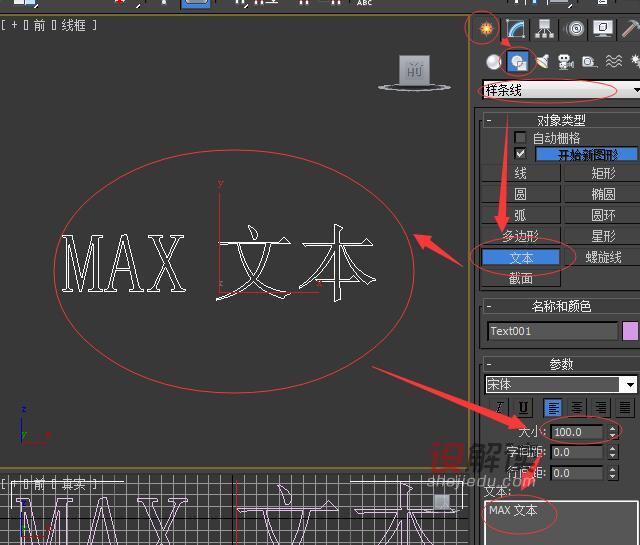Uncheck the box beside 开始新图形

point(520,154)
